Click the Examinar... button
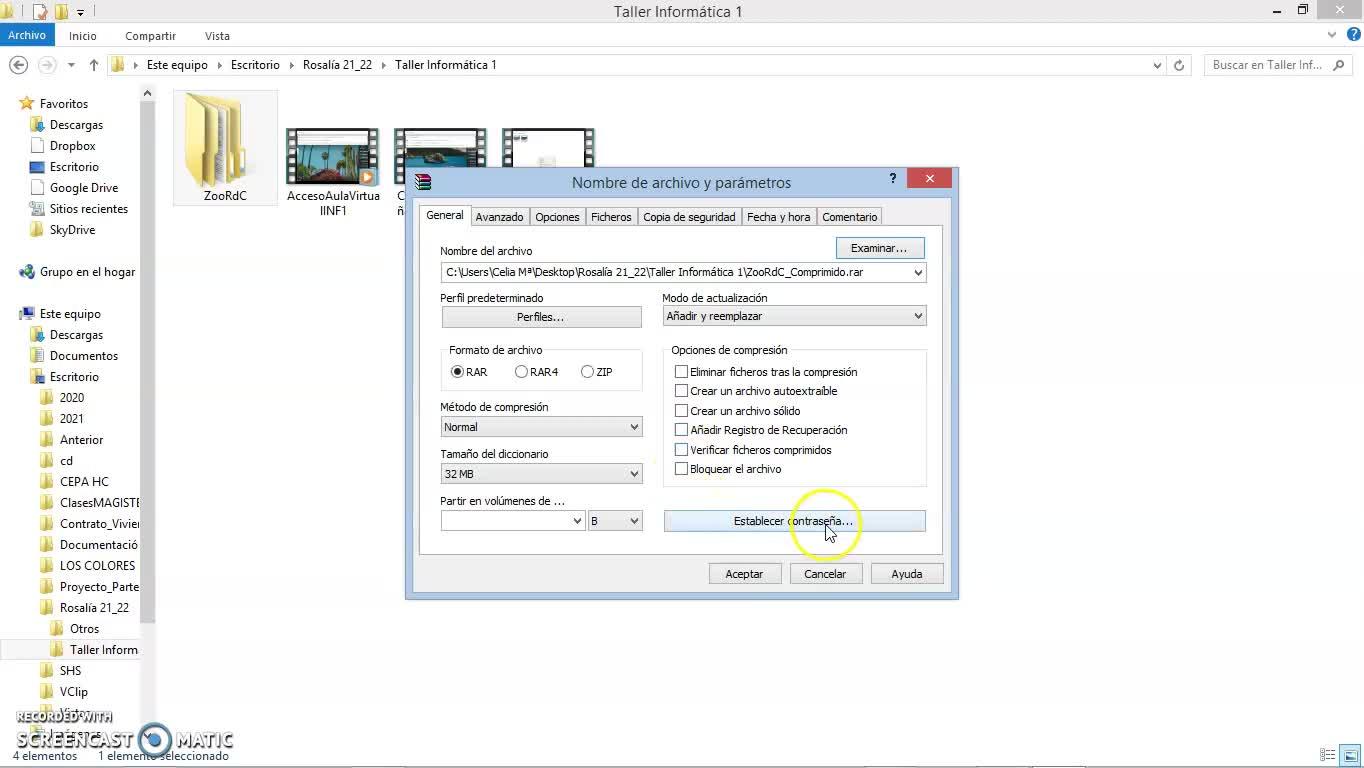This screenshot has height=768, width=1364. (x=879, y=248)
